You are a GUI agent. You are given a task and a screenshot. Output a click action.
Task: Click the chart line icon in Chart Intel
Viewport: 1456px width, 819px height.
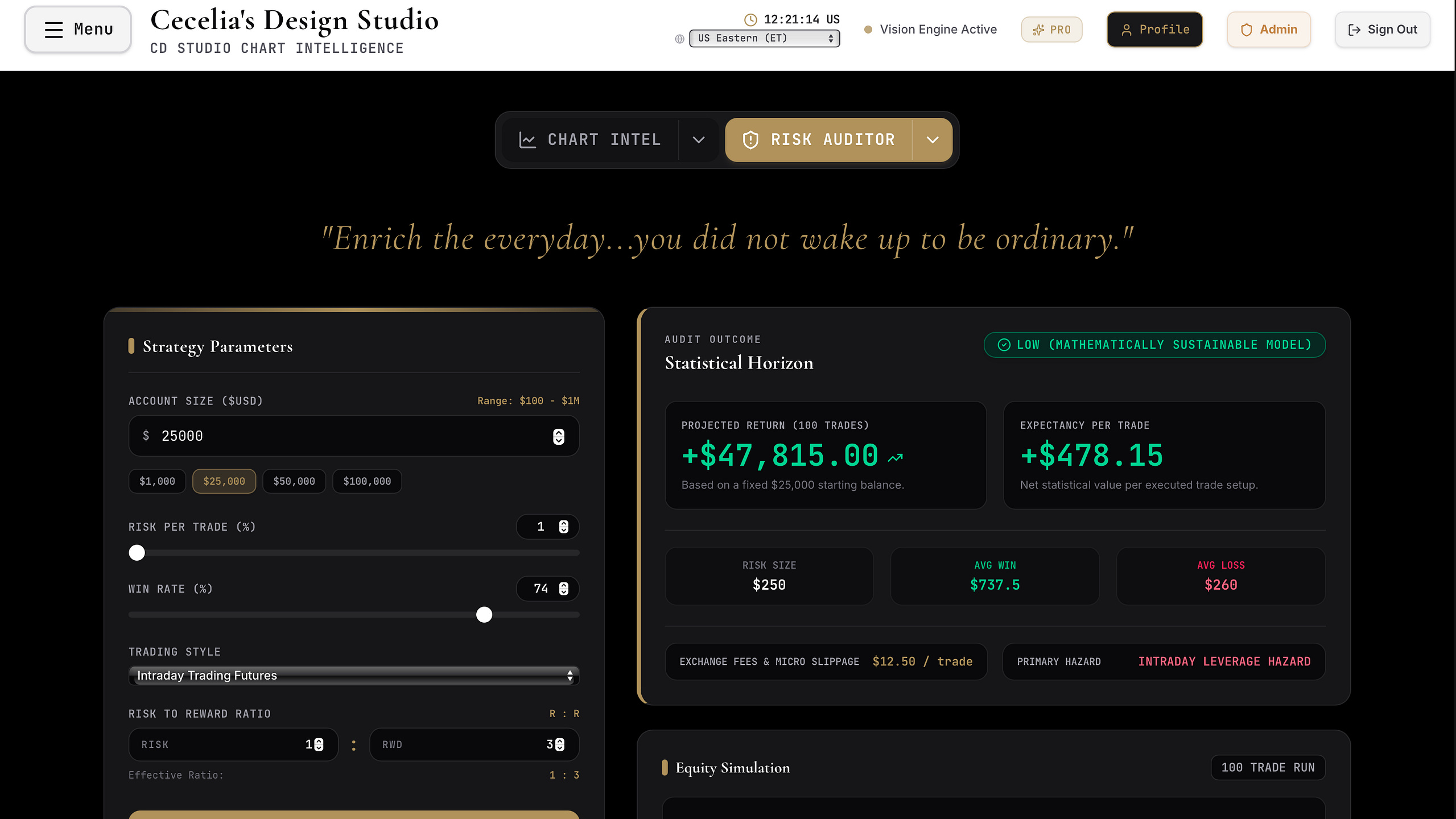click(527, 140)
